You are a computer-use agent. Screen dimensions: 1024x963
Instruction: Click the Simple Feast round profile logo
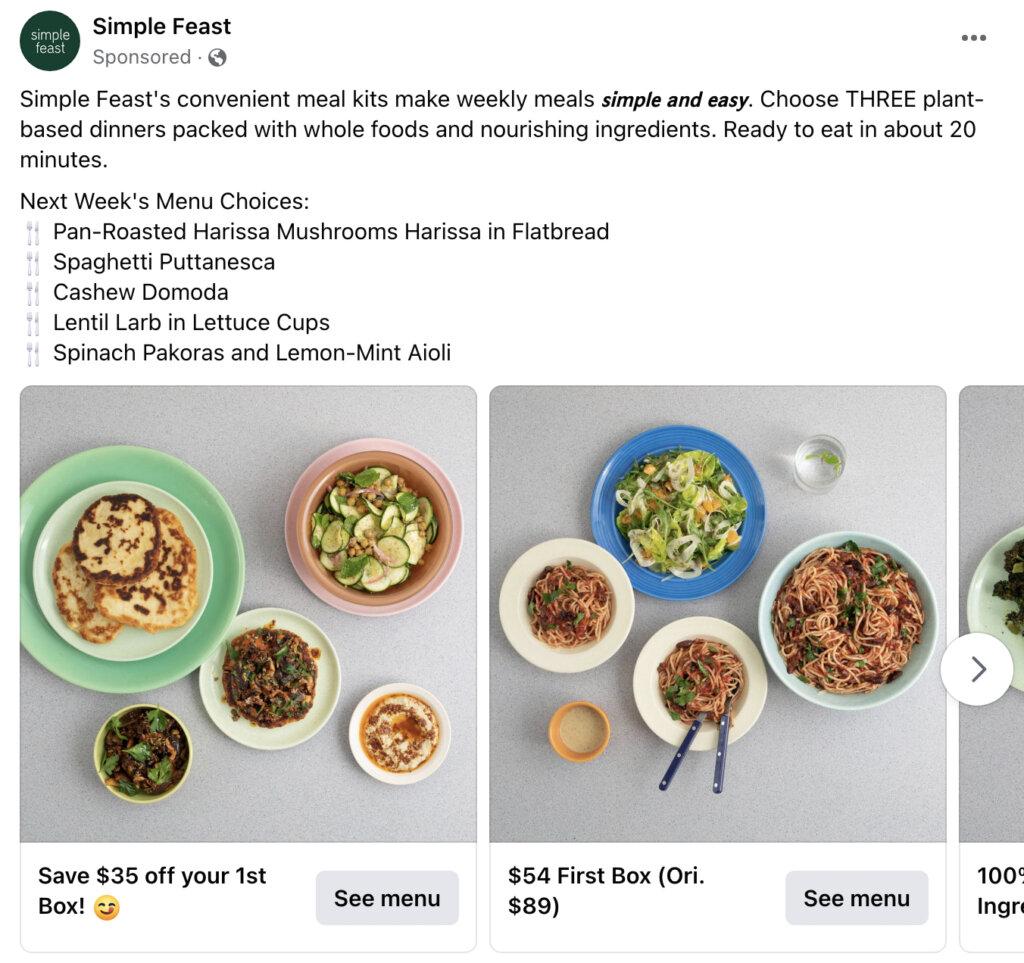[50, 41]
